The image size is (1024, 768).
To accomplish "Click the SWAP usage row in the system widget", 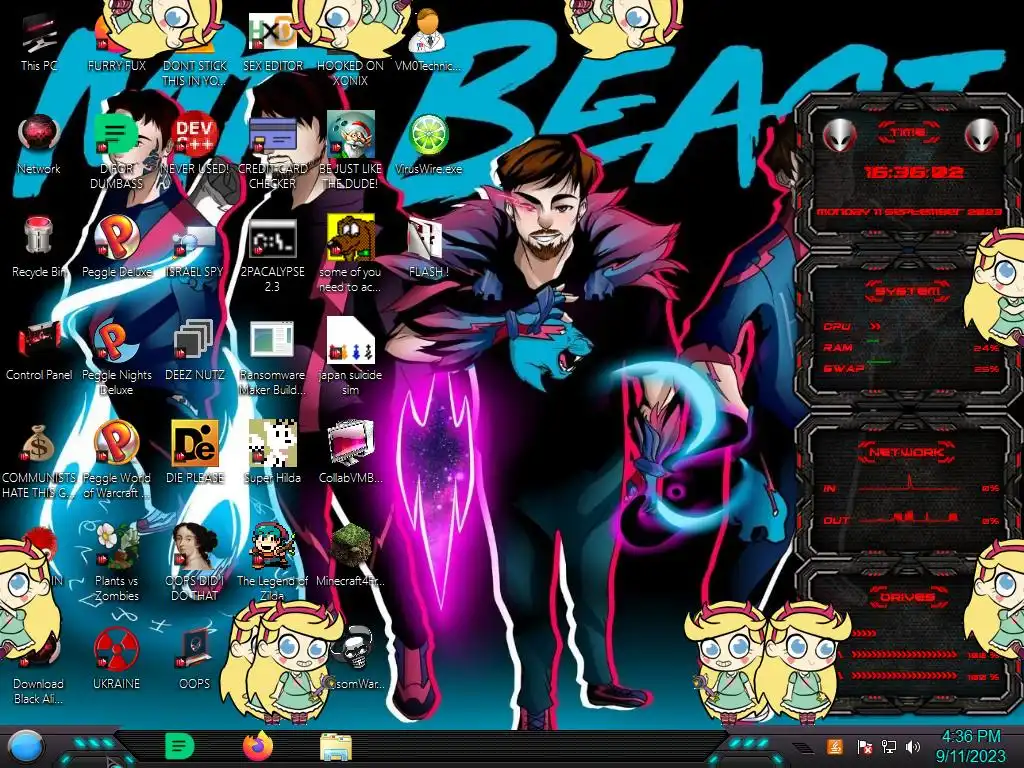I will point(911,368).
